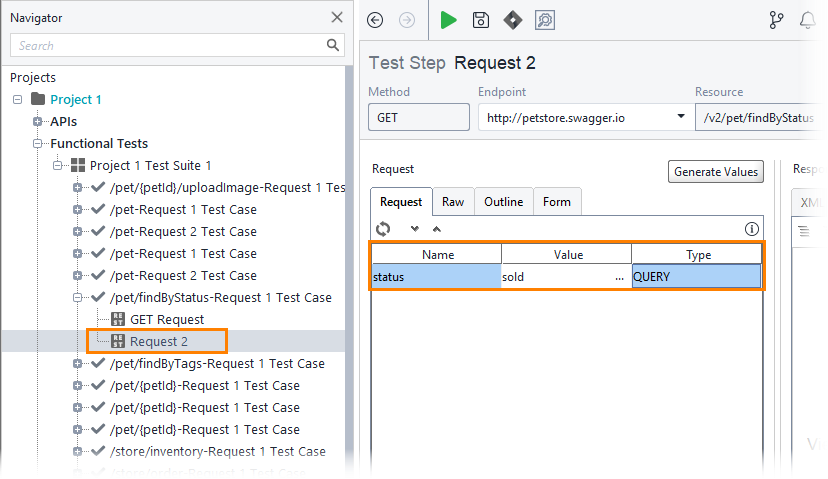Click the refresh parameters icon
This screenshot has height=479, width=828.
pyautogui.click(x=383, y=229)
